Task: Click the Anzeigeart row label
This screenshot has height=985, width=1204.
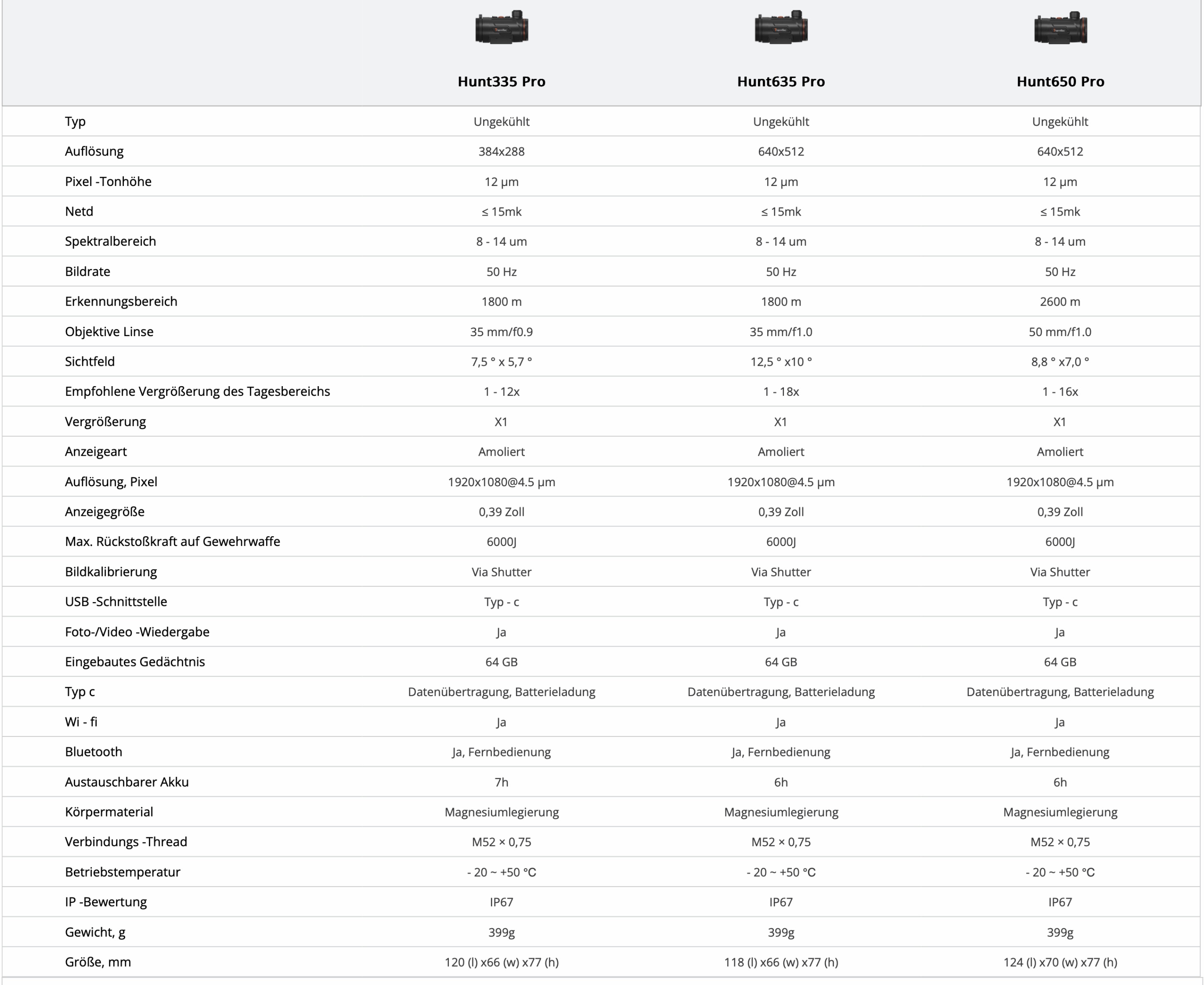Action: coord(96,452)
